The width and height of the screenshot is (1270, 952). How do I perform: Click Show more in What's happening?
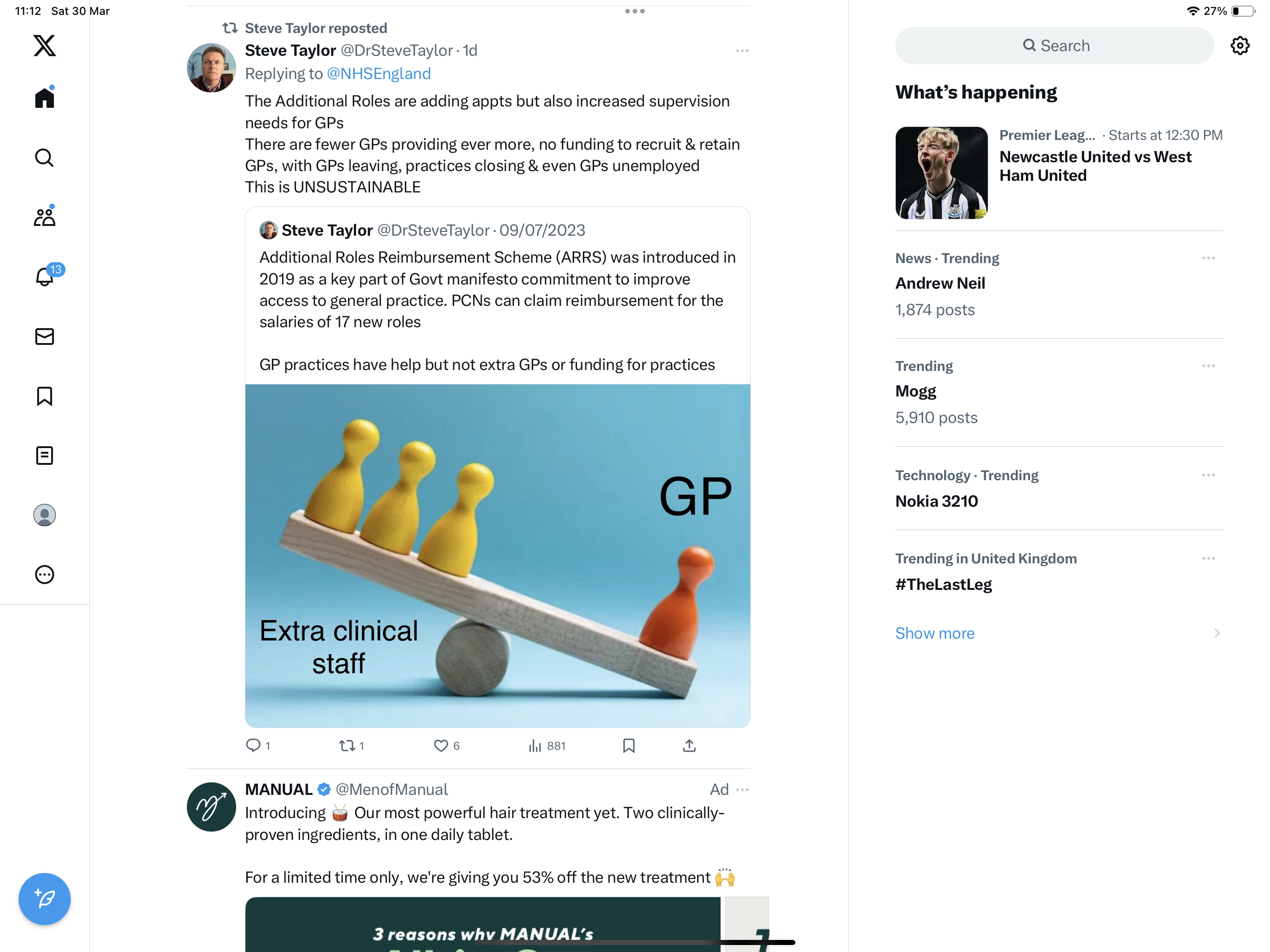pos(934,633)
